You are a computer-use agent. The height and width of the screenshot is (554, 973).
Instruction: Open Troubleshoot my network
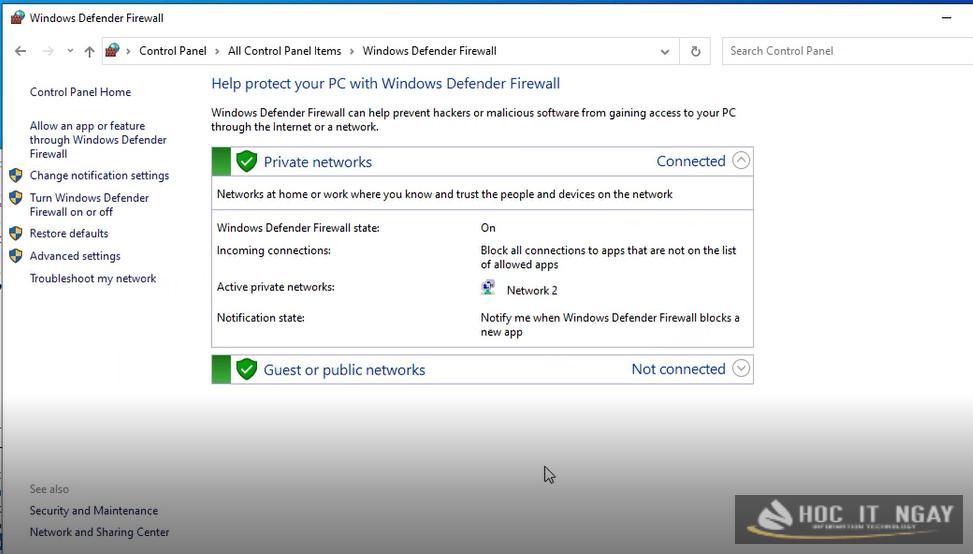pyautogui.click(x=93, y=279)
